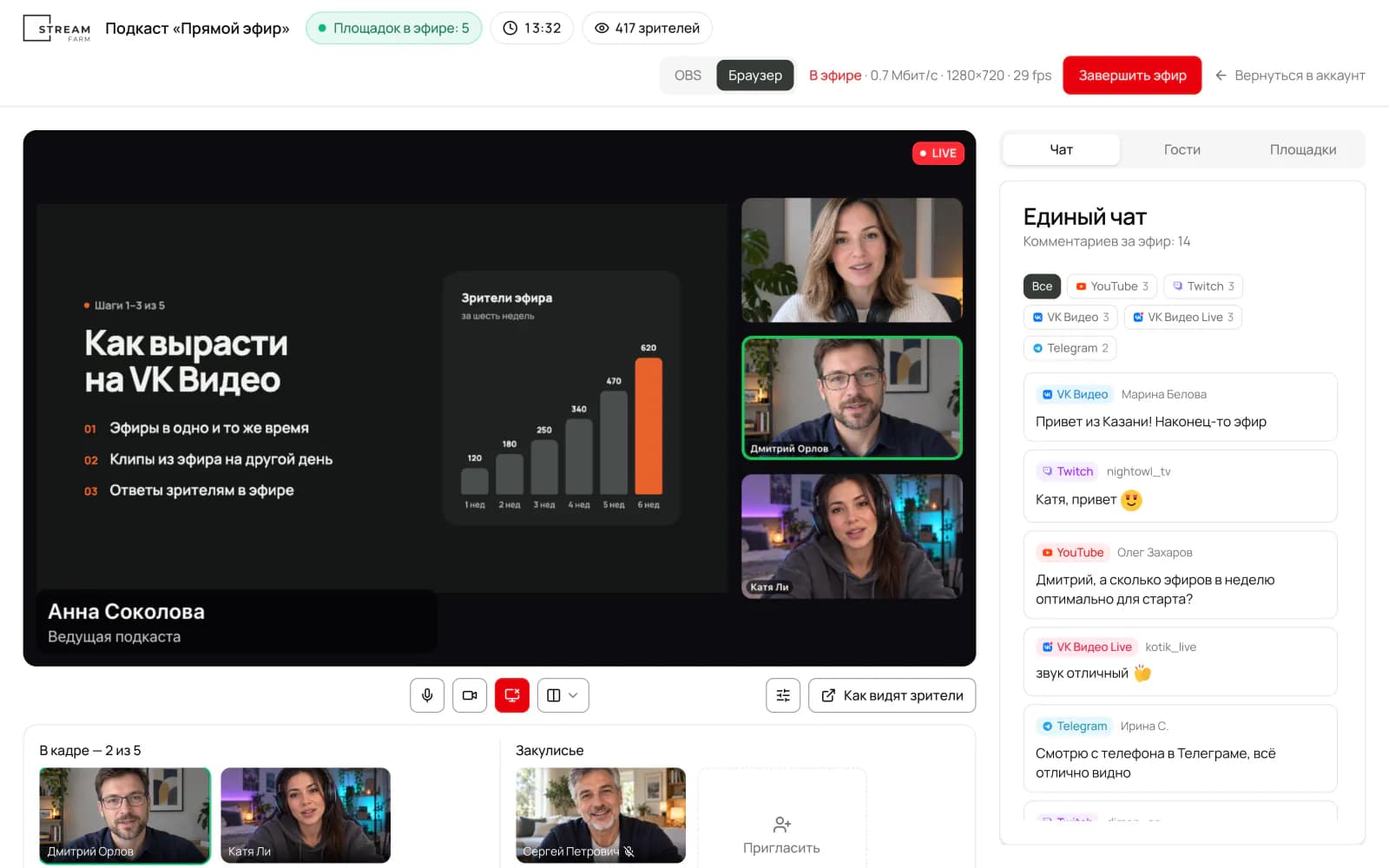Open stream settings sliders icon

coord(783,695)
